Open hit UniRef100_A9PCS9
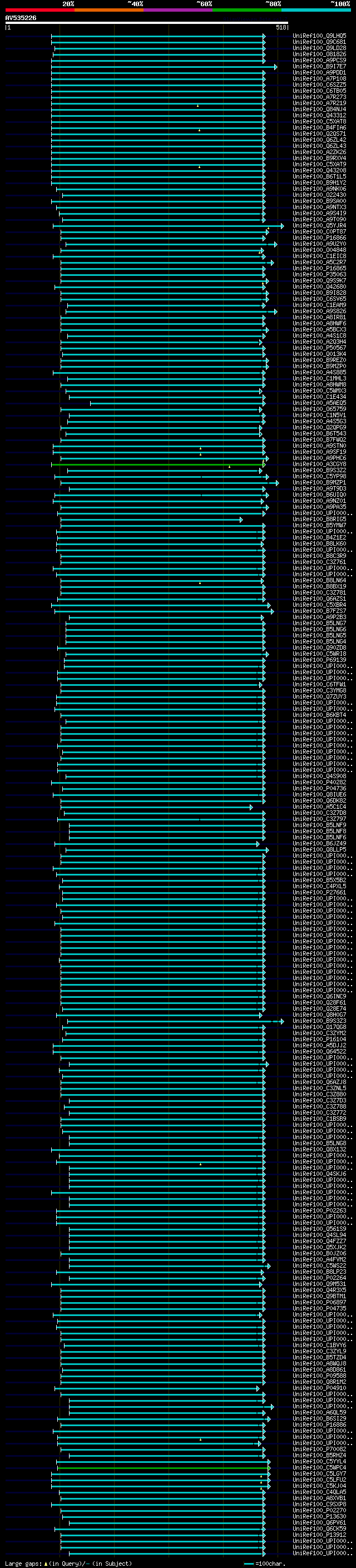The image size is (356, 1568). tap(319, 60)
